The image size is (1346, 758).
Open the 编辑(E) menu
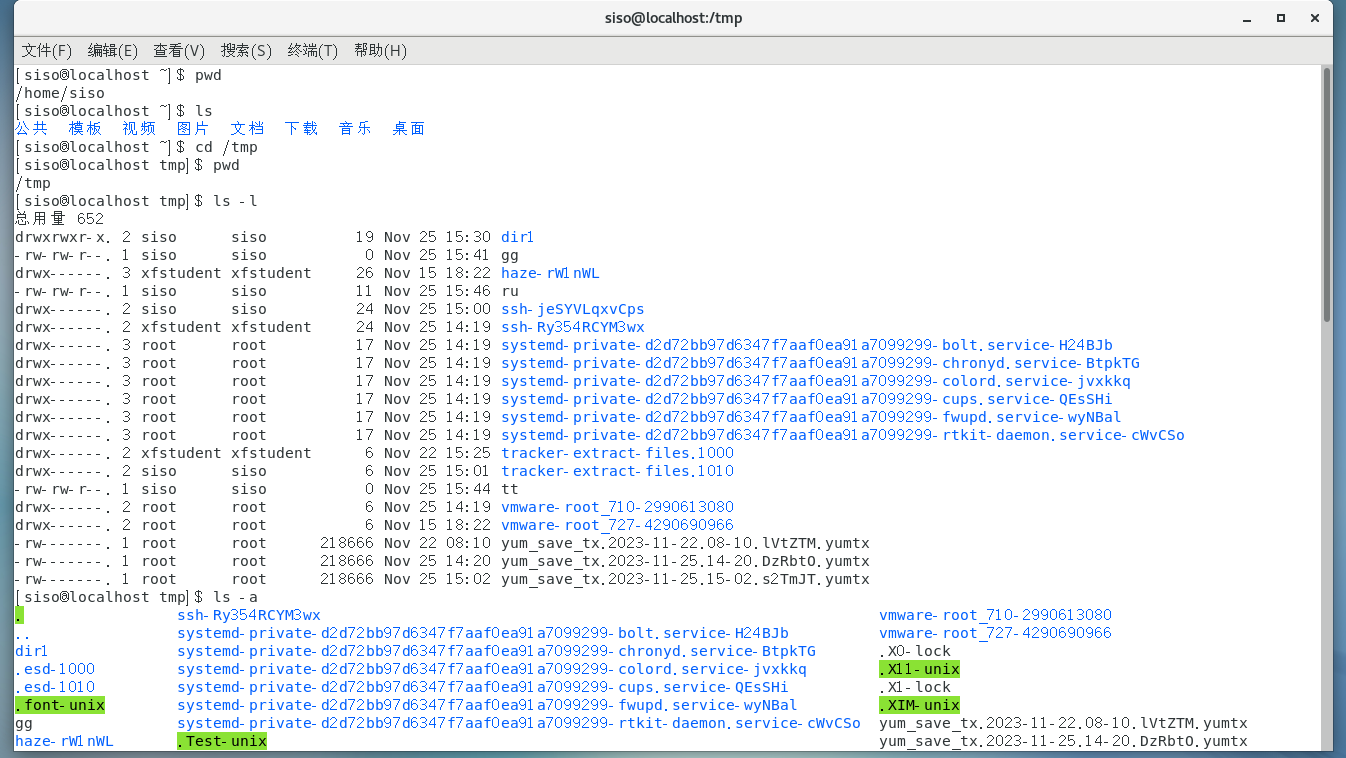[x=113, y=50]
